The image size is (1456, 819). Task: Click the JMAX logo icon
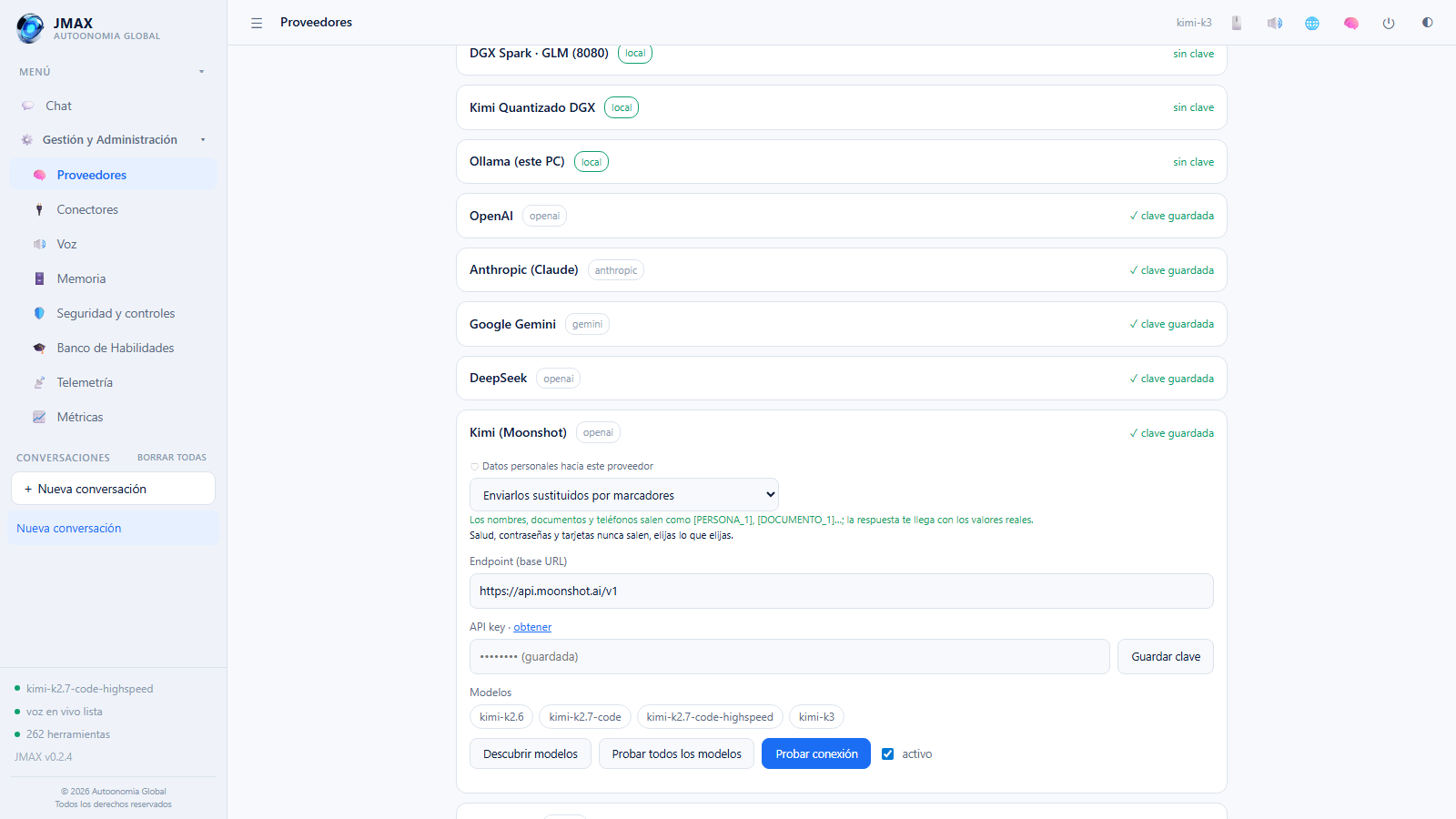click(30, 28)
